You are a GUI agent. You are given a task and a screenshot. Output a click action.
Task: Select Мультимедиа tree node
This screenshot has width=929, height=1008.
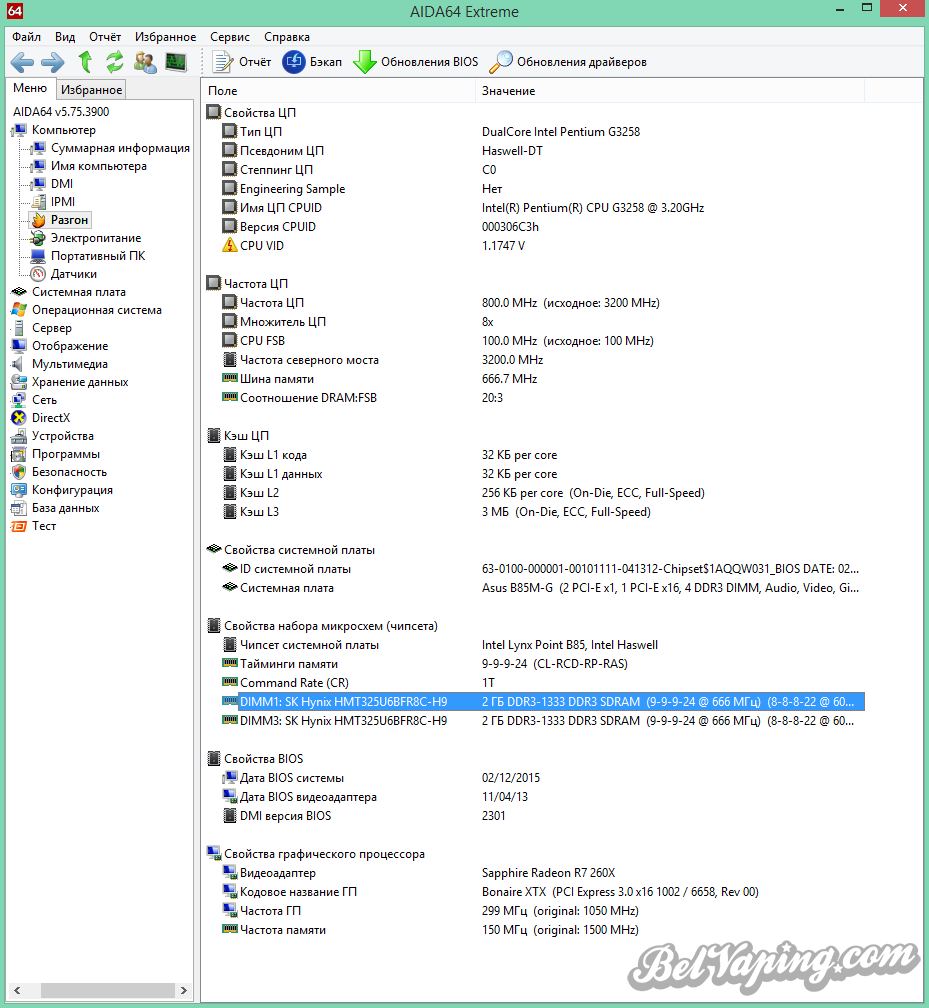[x=69, y=364]
